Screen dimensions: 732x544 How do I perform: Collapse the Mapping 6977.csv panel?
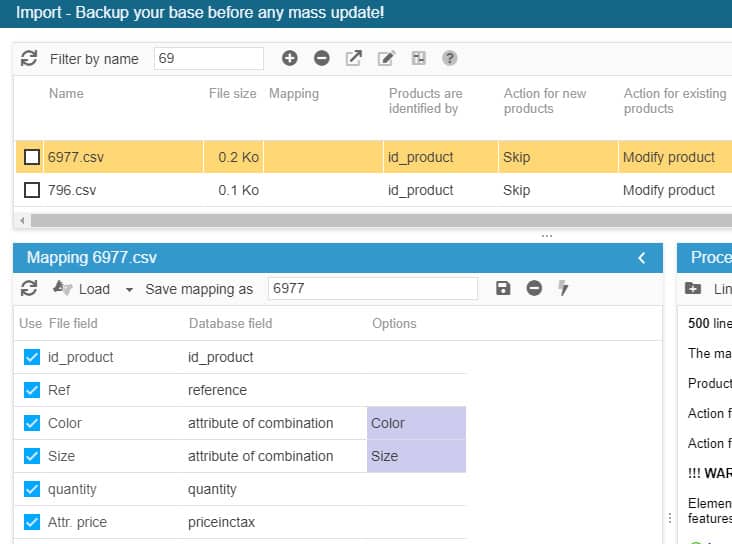click(x=642, y=258)
